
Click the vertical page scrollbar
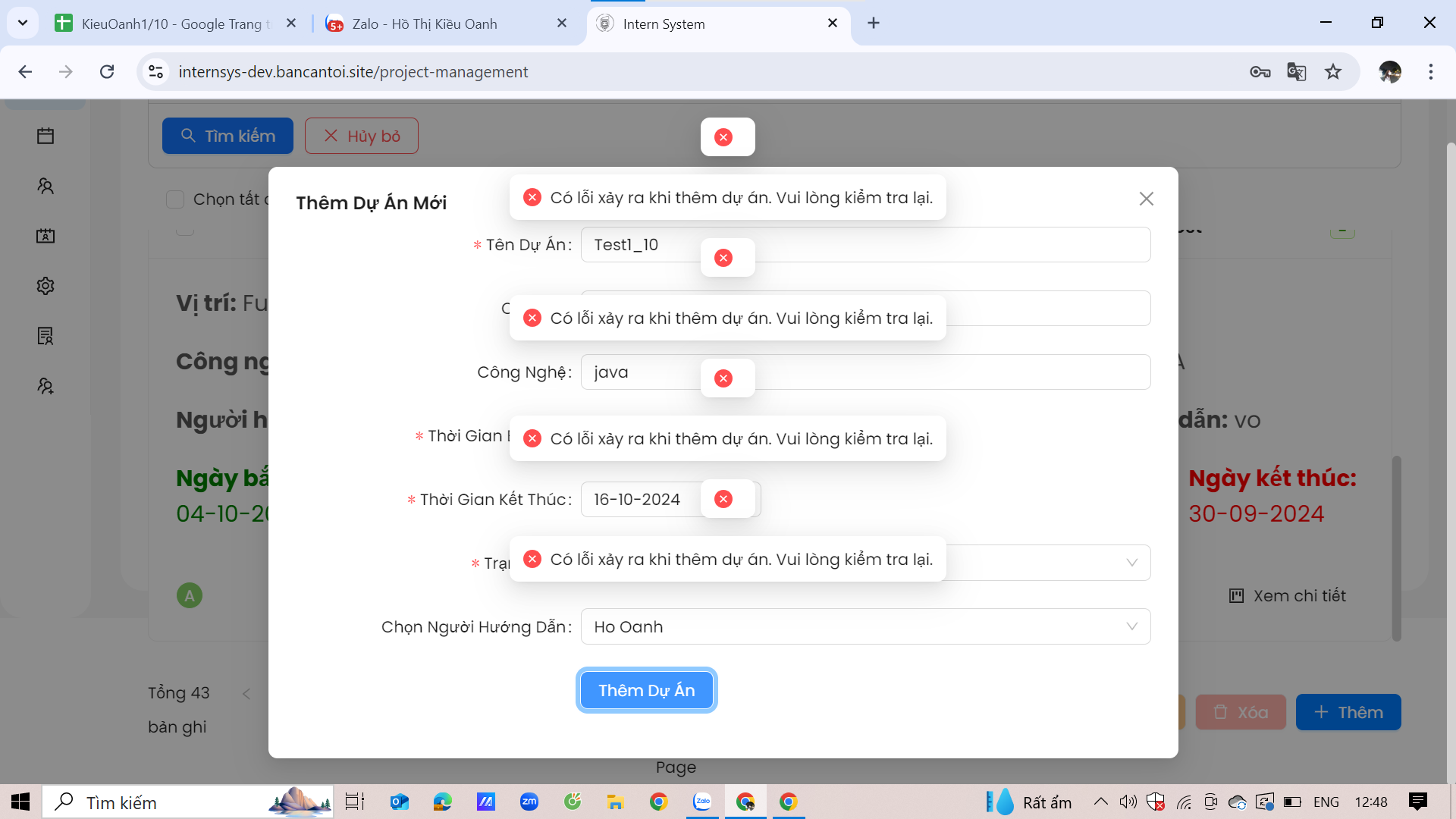(x=1450, y=455)
